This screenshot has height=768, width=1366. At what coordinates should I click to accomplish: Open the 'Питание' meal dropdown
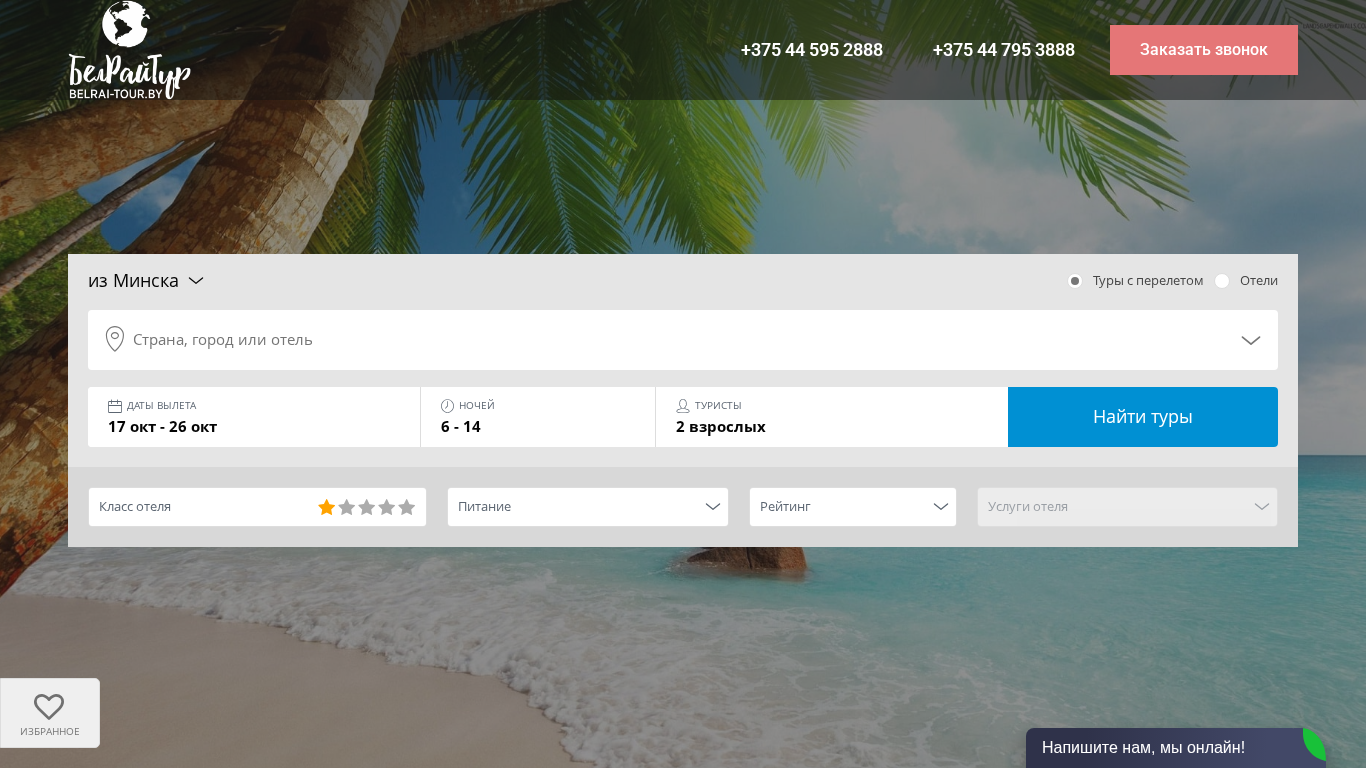[x=588, y=507]
